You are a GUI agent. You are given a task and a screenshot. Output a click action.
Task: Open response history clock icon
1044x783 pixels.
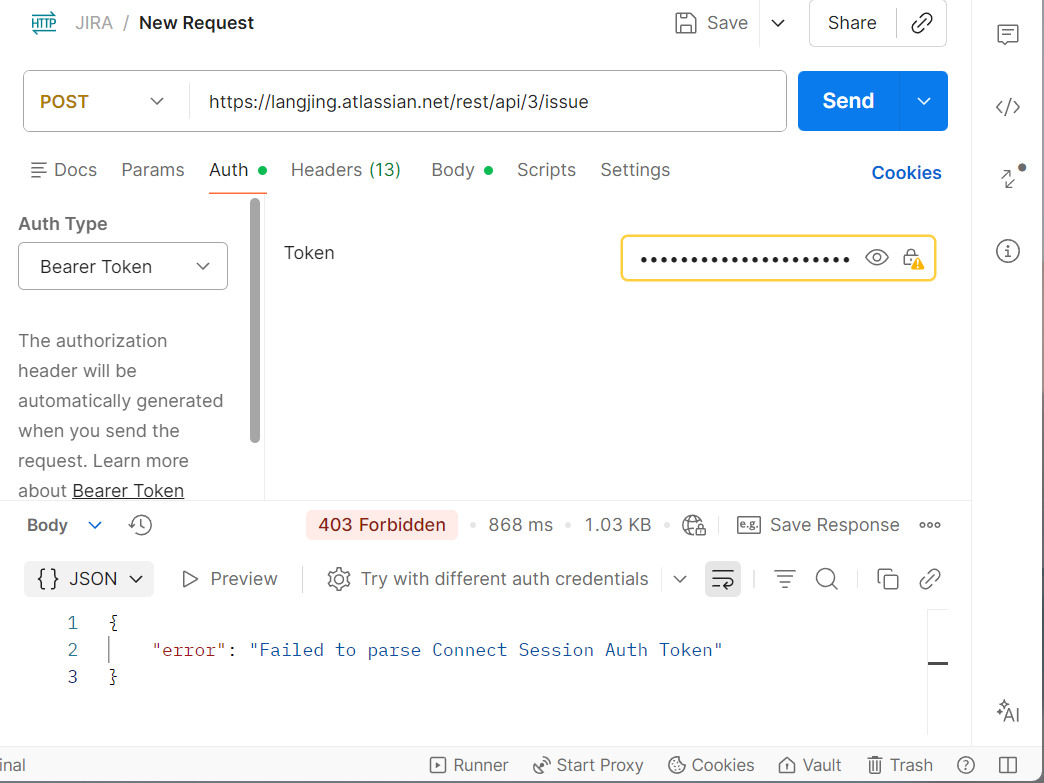click(x=140, y=525)
